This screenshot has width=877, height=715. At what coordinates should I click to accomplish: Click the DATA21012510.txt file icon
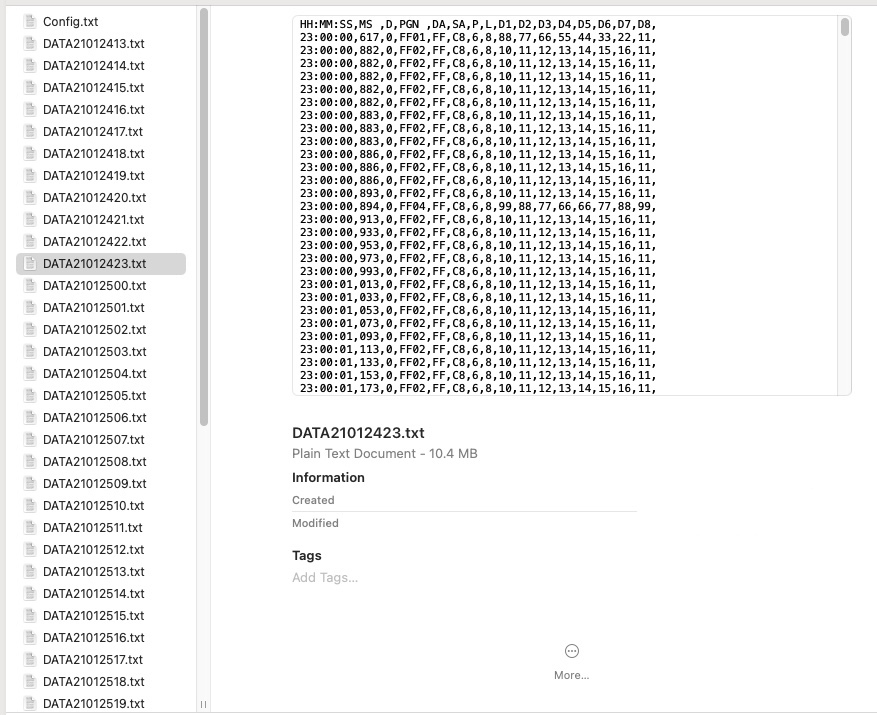point(29,506)
